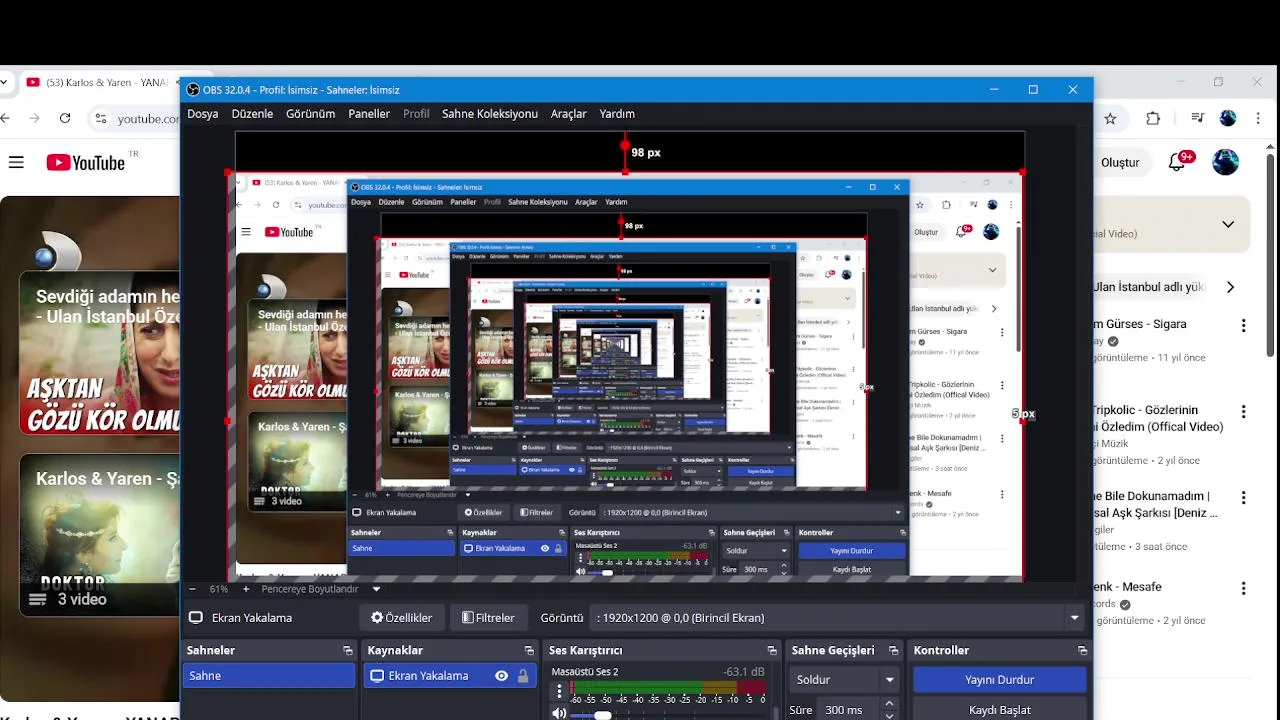1280x720 pixels.
Task: Float the Sahne Geçişleri dock panel
Action: 895,651
